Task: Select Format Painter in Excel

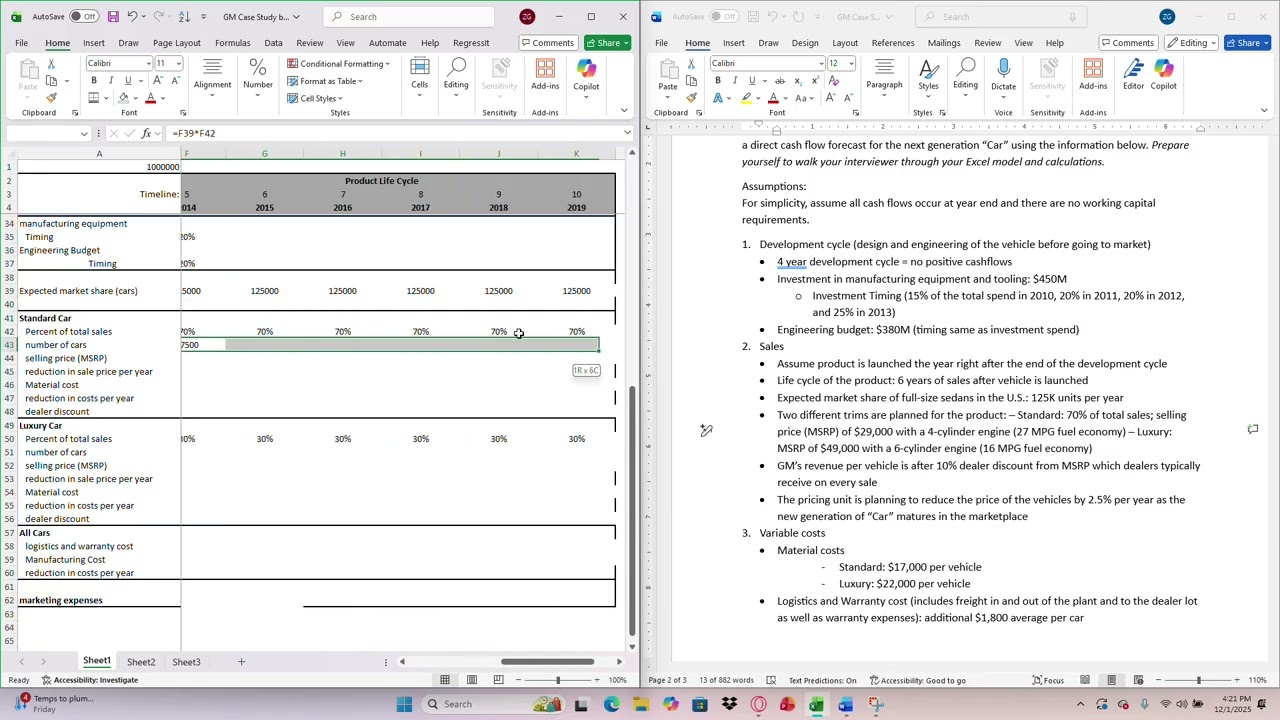Action: (51, 98)
